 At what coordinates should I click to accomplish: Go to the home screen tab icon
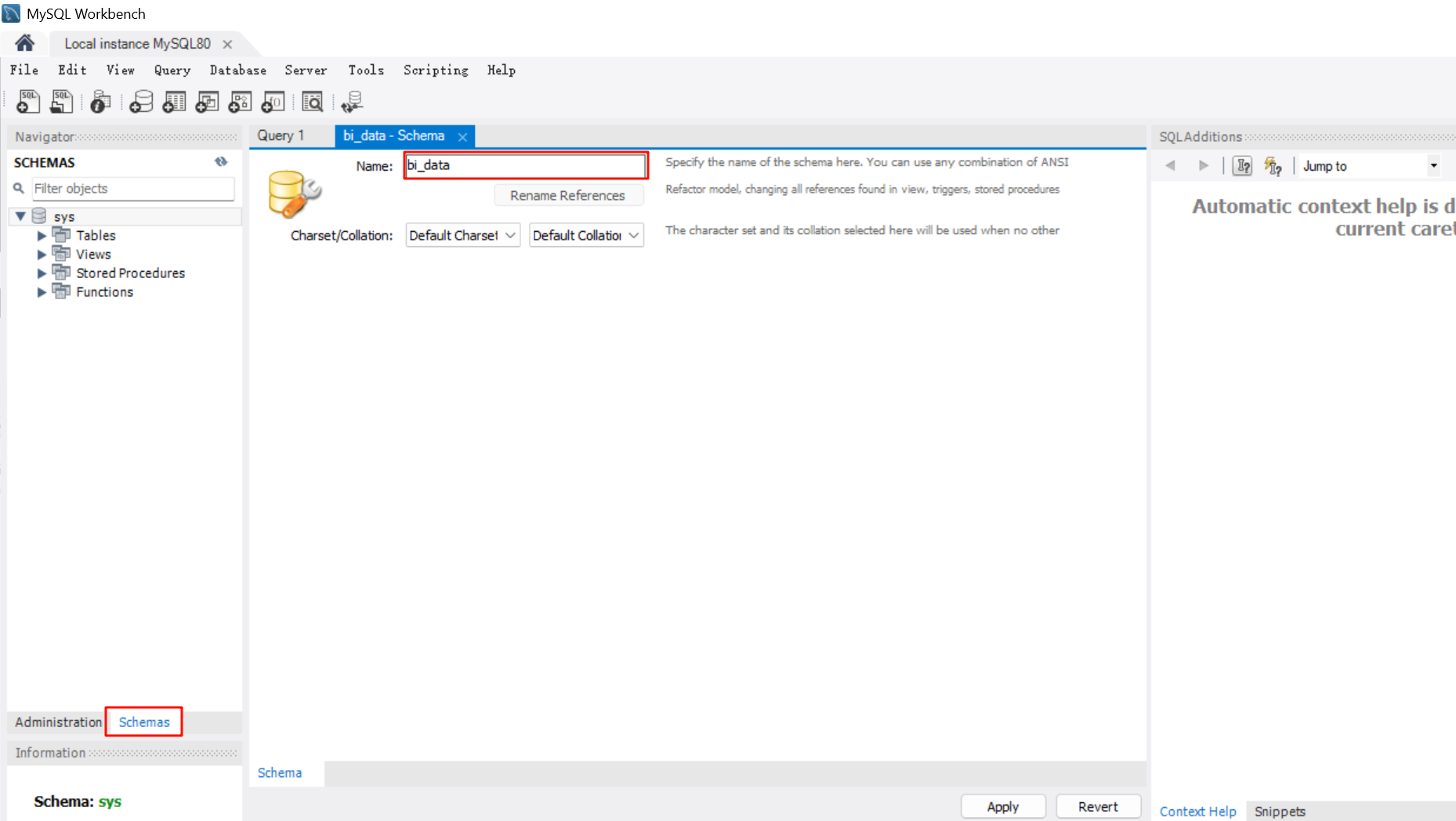[24, 43]
